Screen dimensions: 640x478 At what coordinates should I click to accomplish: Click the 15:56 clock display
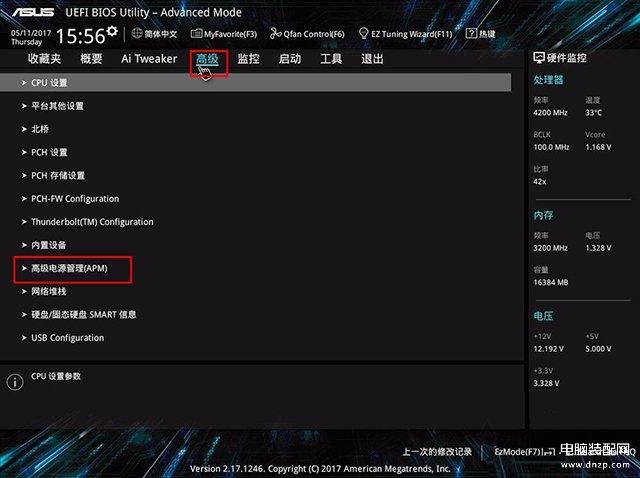(80, 36)
